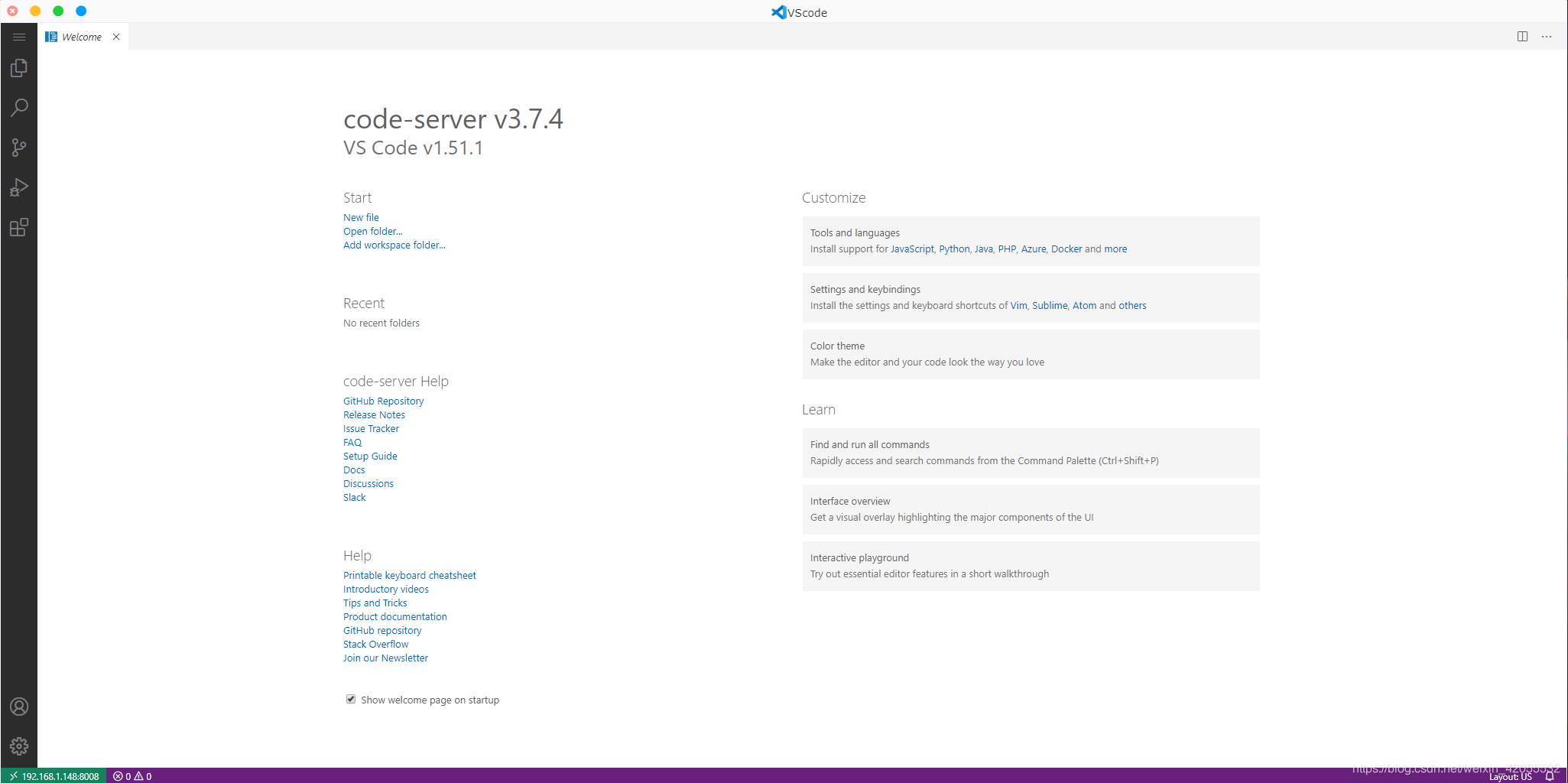
Task: Open the Source Control view
Action: [19, 148]
